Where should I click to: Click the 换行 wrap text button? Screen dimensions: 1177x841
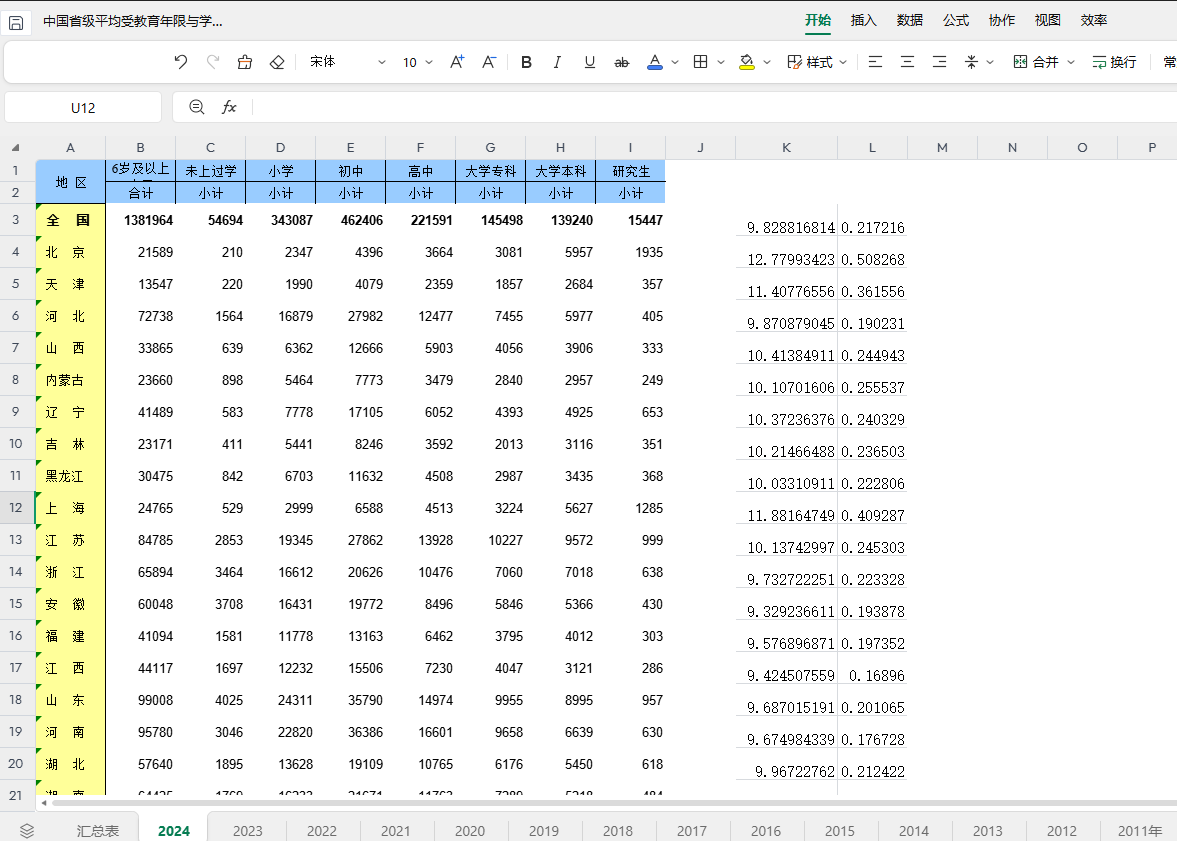(x=1114, y=62)
